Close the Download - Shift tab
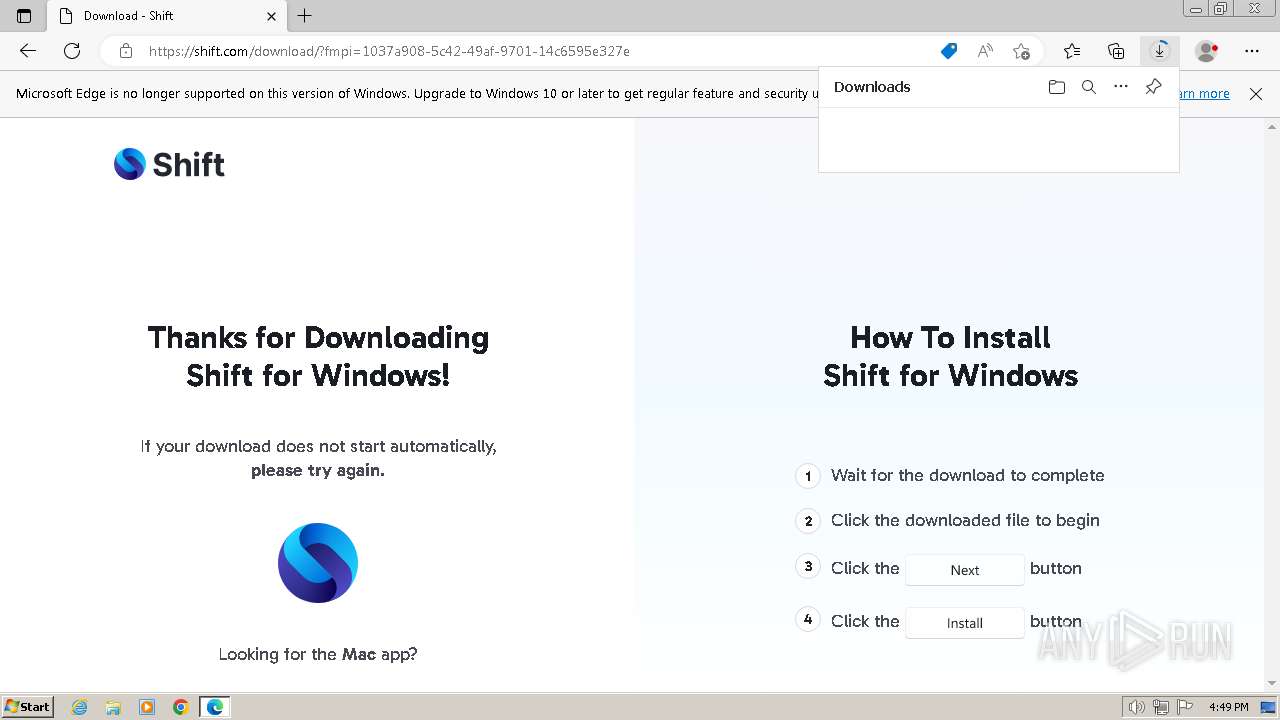Screen dimensions: 1280x720 tap(271, 16)
